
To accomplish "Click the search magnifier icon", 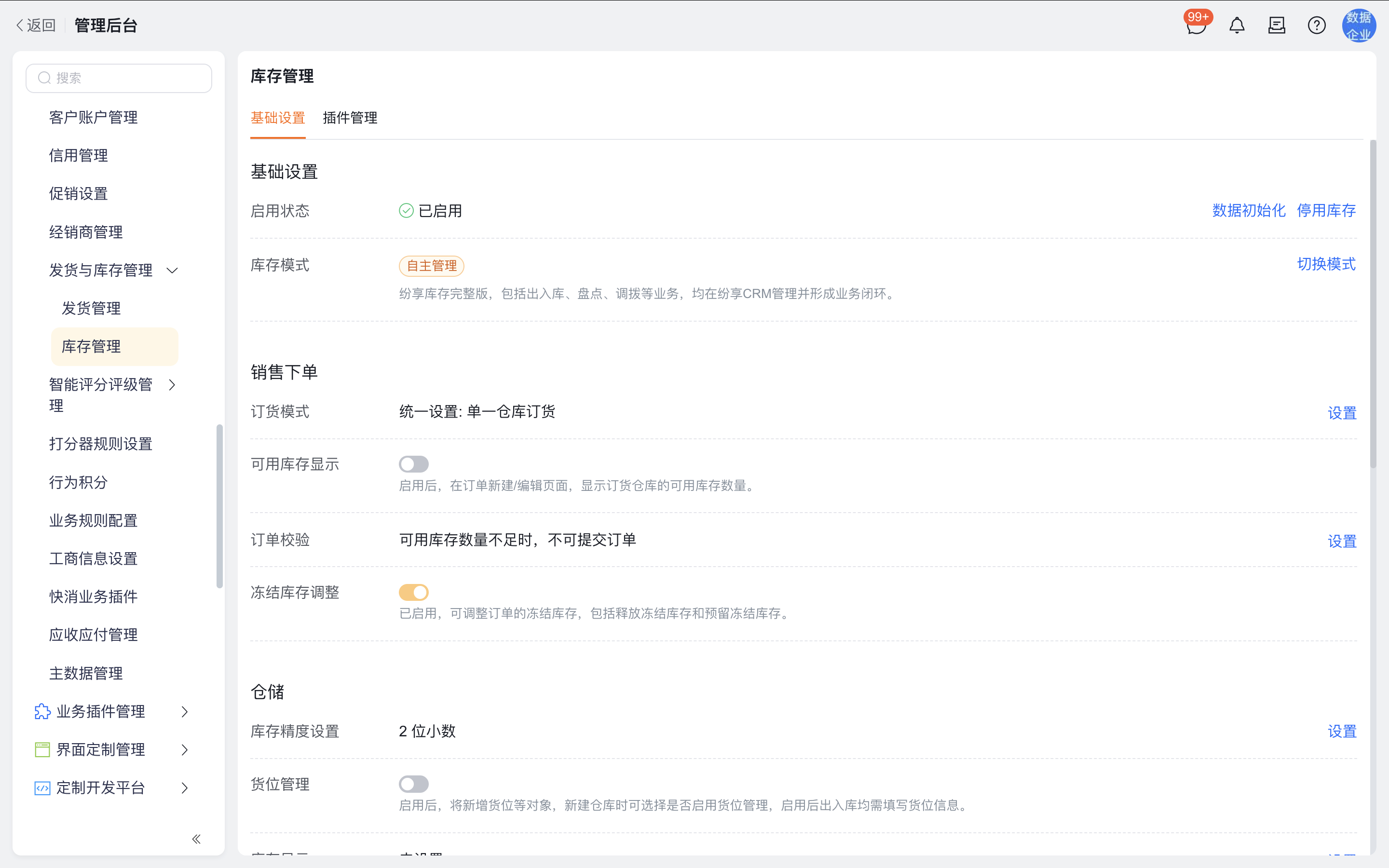I will coord(45,78).
